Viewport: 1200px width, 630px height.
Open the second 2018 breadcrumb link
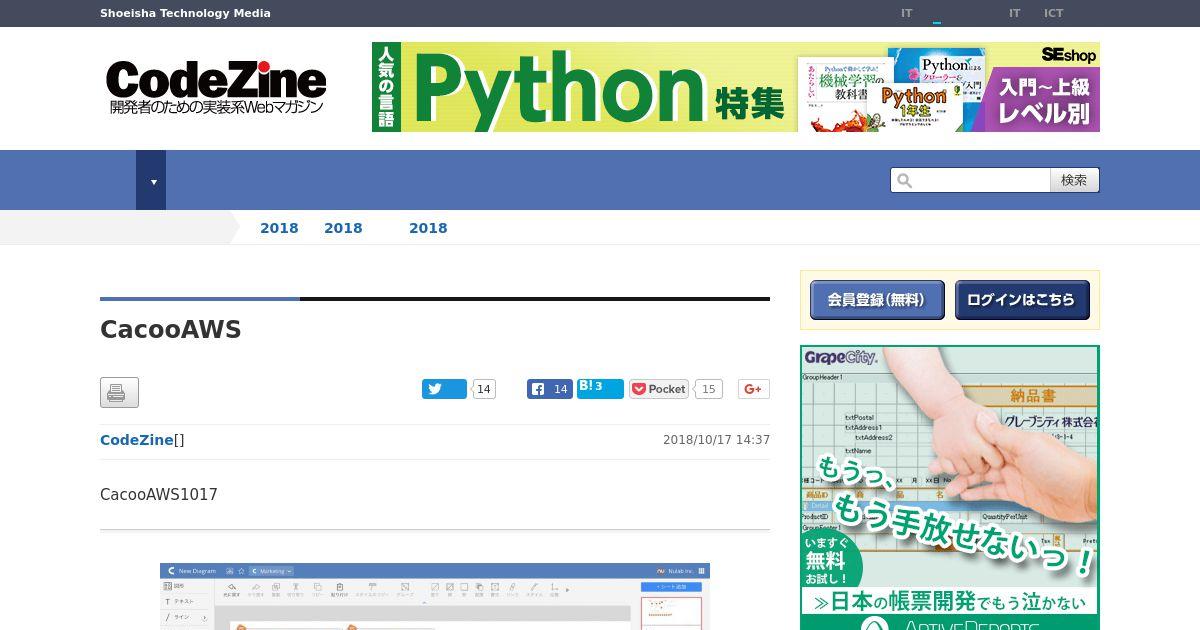point(343,228)
